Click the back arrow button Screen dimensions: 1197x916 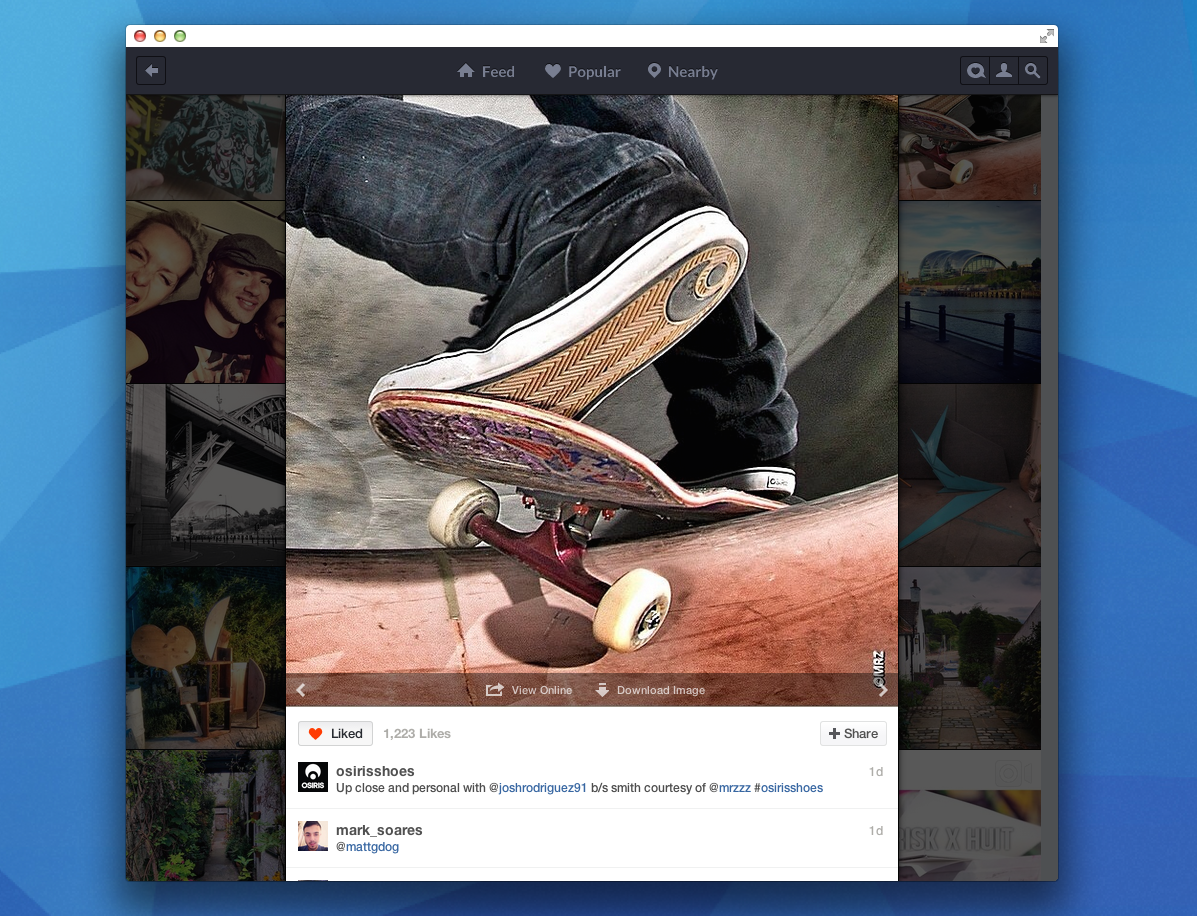[x=151, y=71]
